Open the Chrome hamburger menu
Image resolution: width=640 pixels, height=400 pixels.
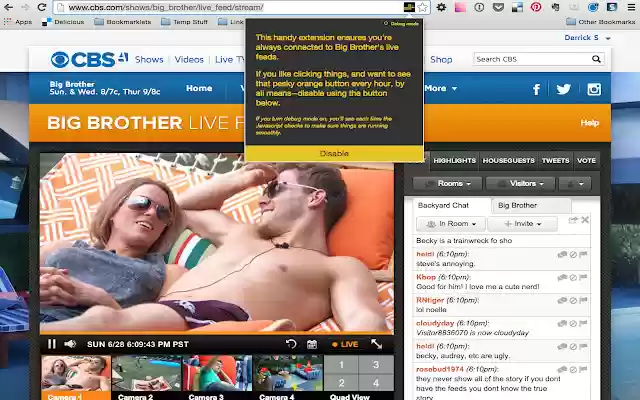click(x=631, y=7)
